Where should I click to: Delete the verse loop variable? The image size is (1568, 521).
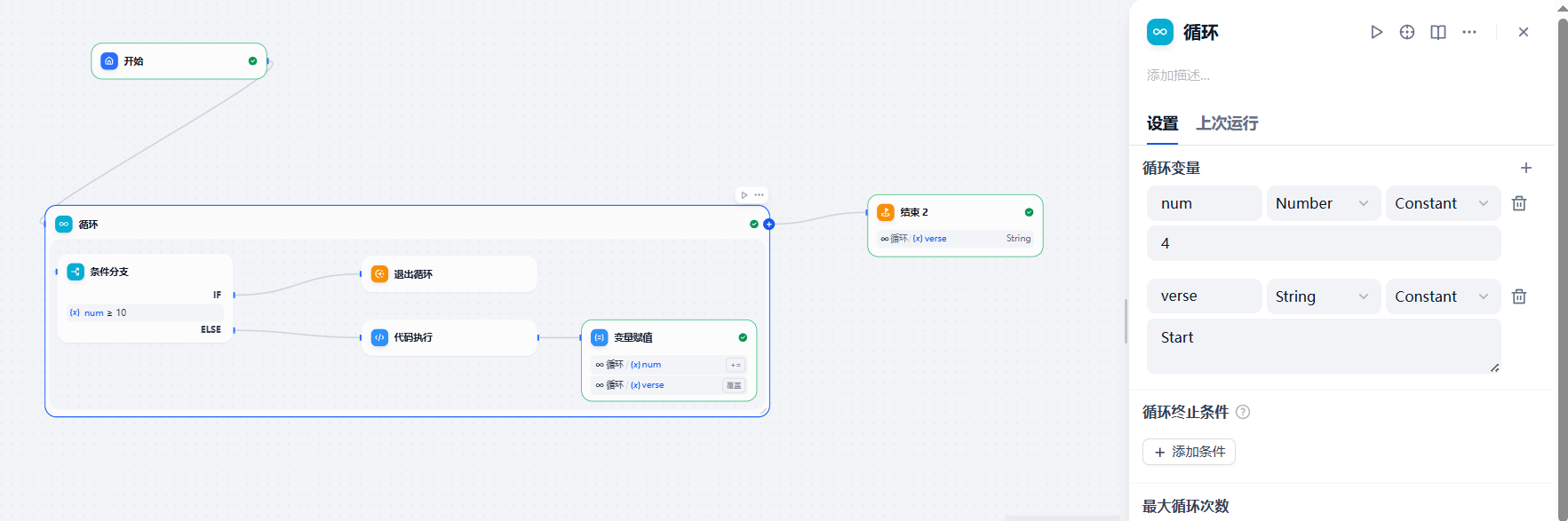(x=1519, y=296)
